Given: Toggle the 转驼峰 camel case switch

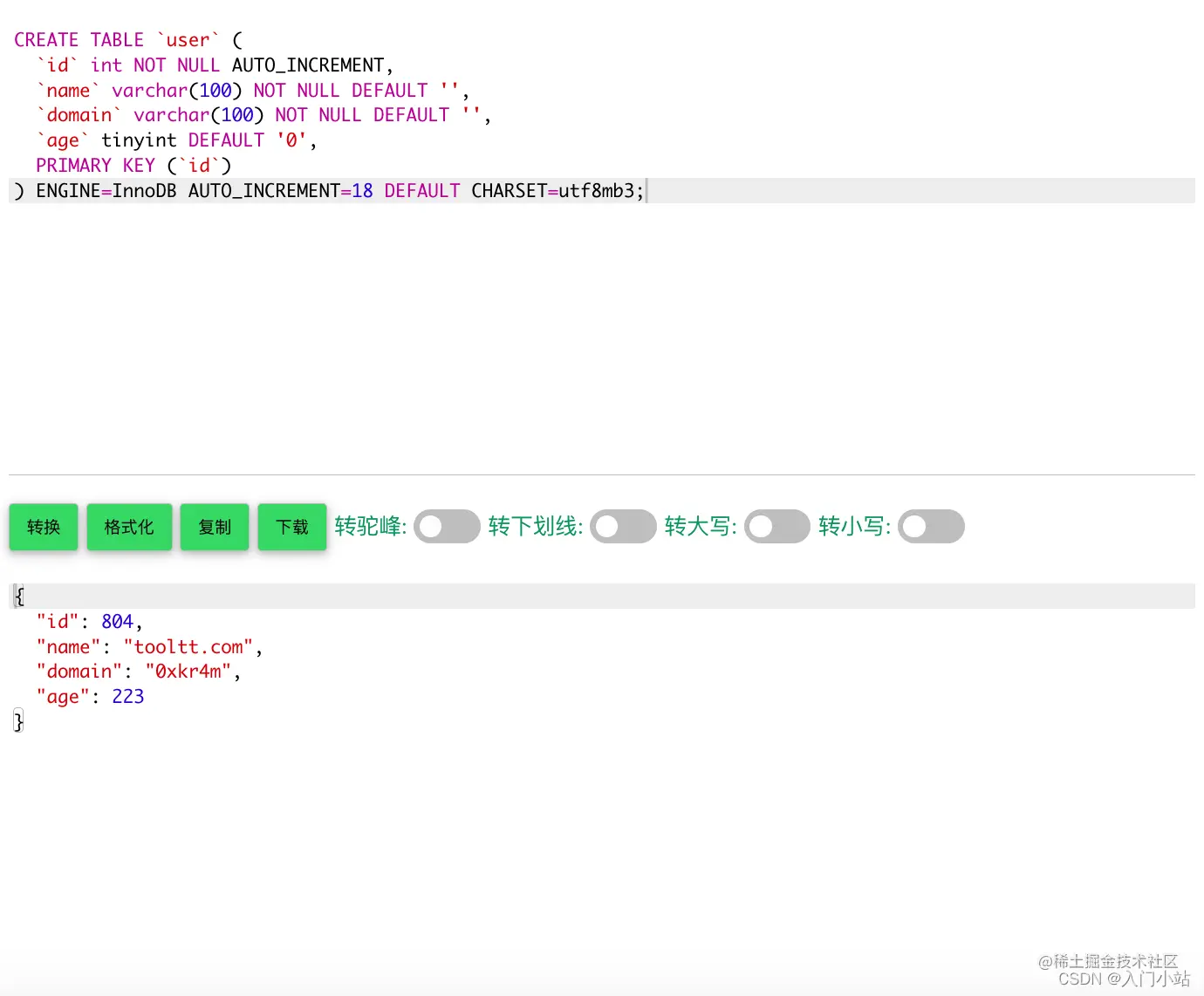Looking at the screenshot, I should pyautogui.click(x=447, y=527).
